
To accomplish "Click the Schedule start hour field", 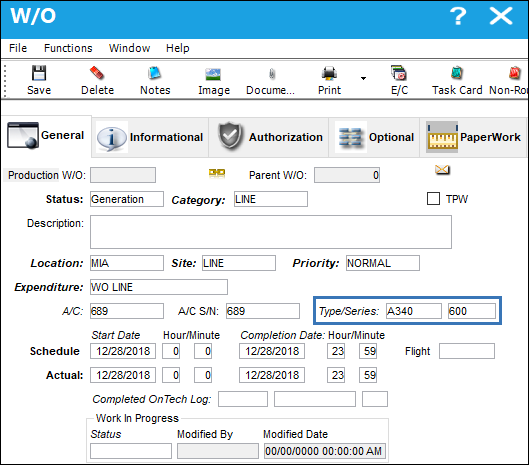I will tap(171, 351).
